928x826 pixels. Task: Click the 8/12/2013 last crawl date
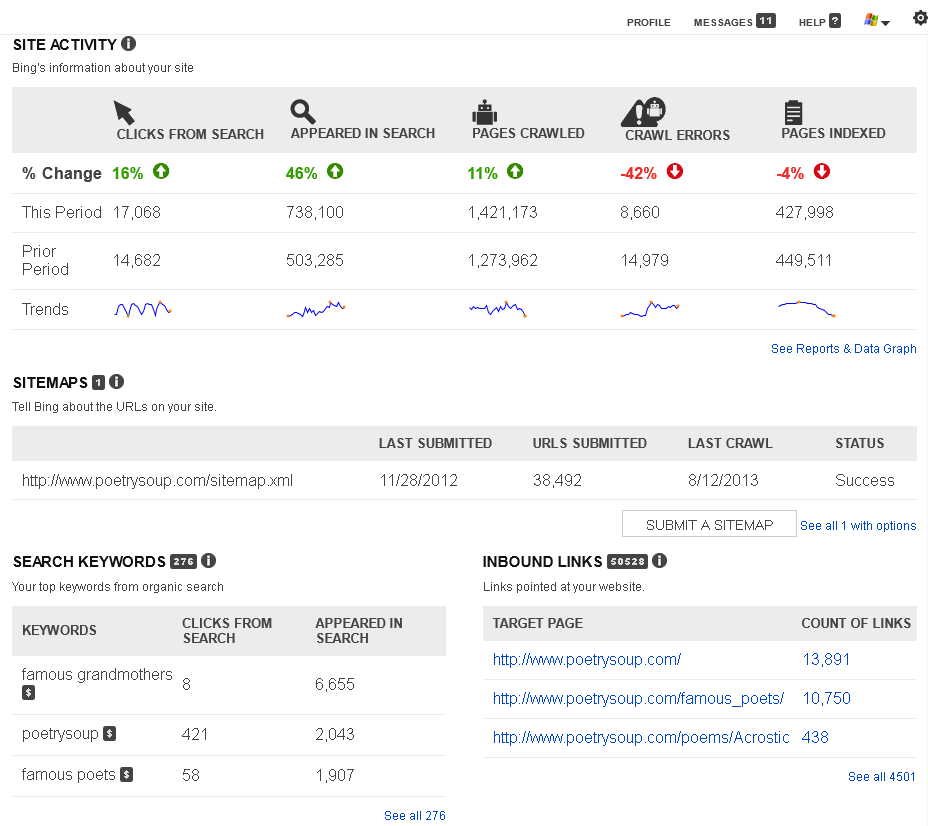[723, 480]
